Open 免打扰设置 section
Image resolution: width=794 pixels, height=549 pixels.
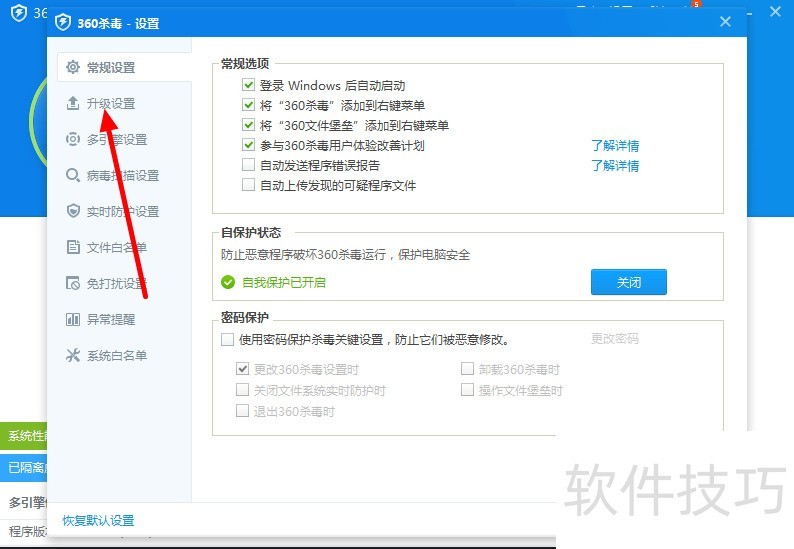coord(117,284)
